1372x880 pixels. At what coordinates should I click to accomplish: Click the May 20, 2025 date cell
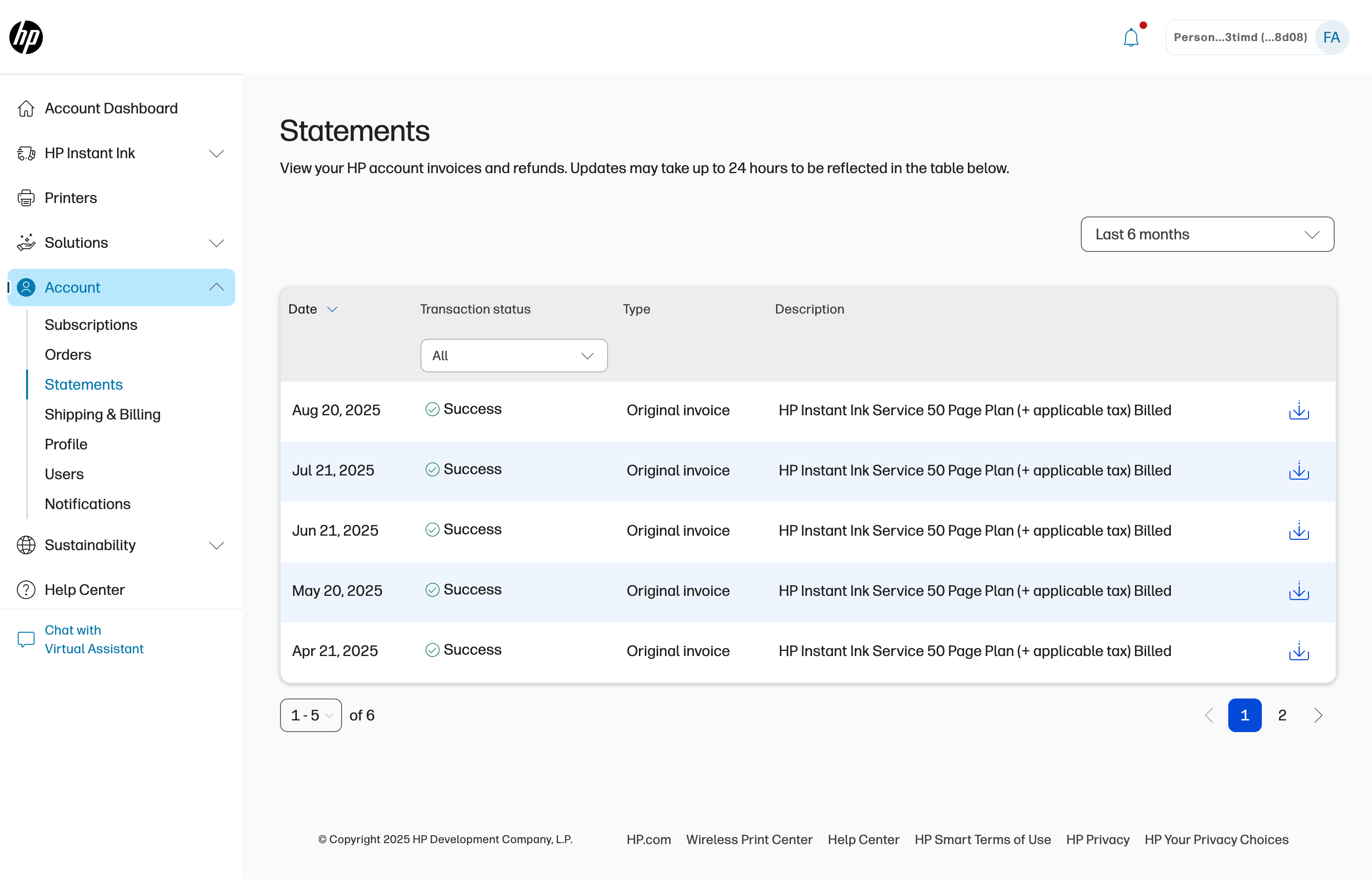[337, 590]
